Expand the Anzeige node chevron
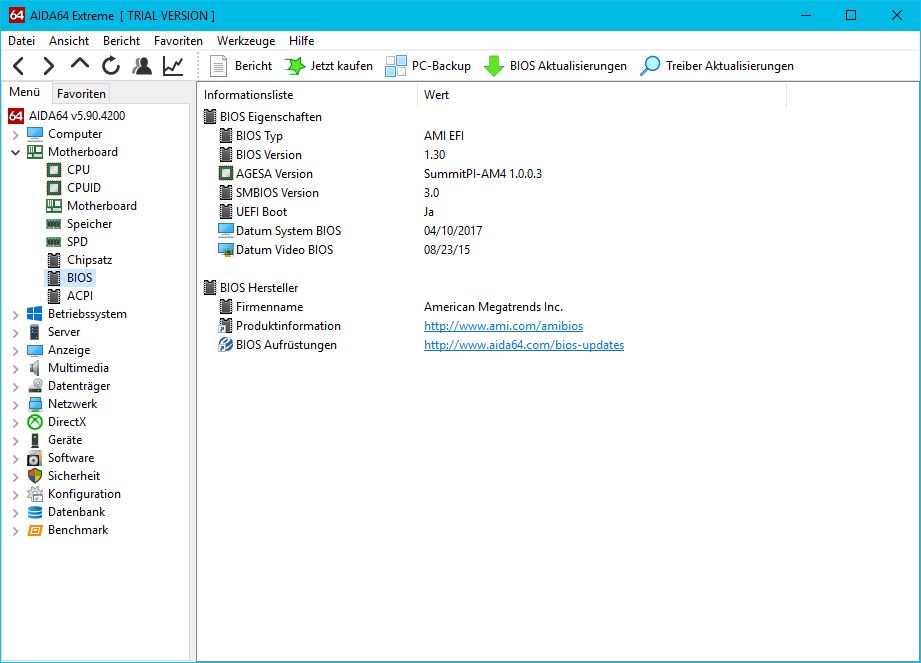 coord(15,351)
